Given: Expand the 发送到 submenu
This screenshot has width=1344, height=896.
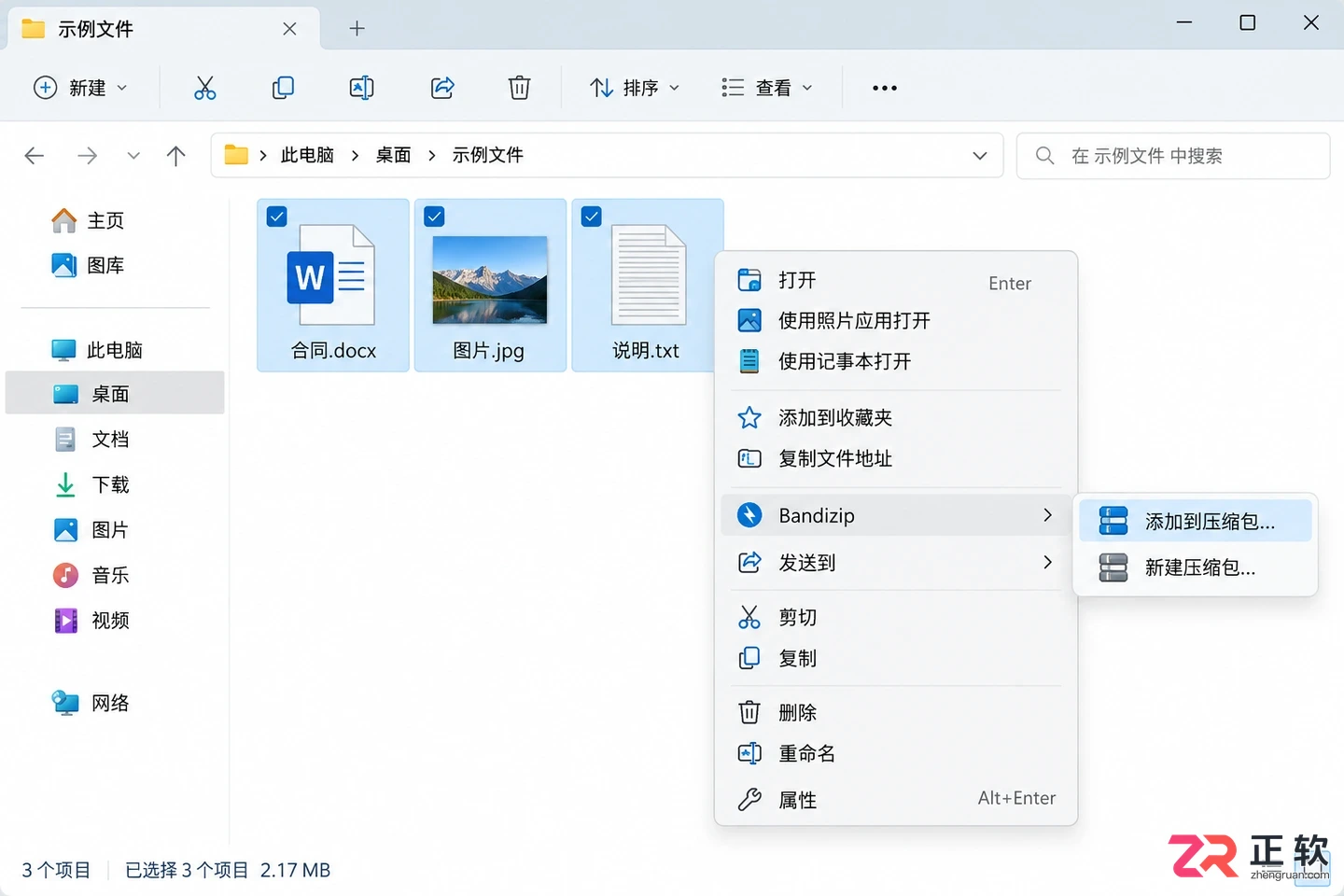Looking at the screenshot, I should click(x=896, y=563).
